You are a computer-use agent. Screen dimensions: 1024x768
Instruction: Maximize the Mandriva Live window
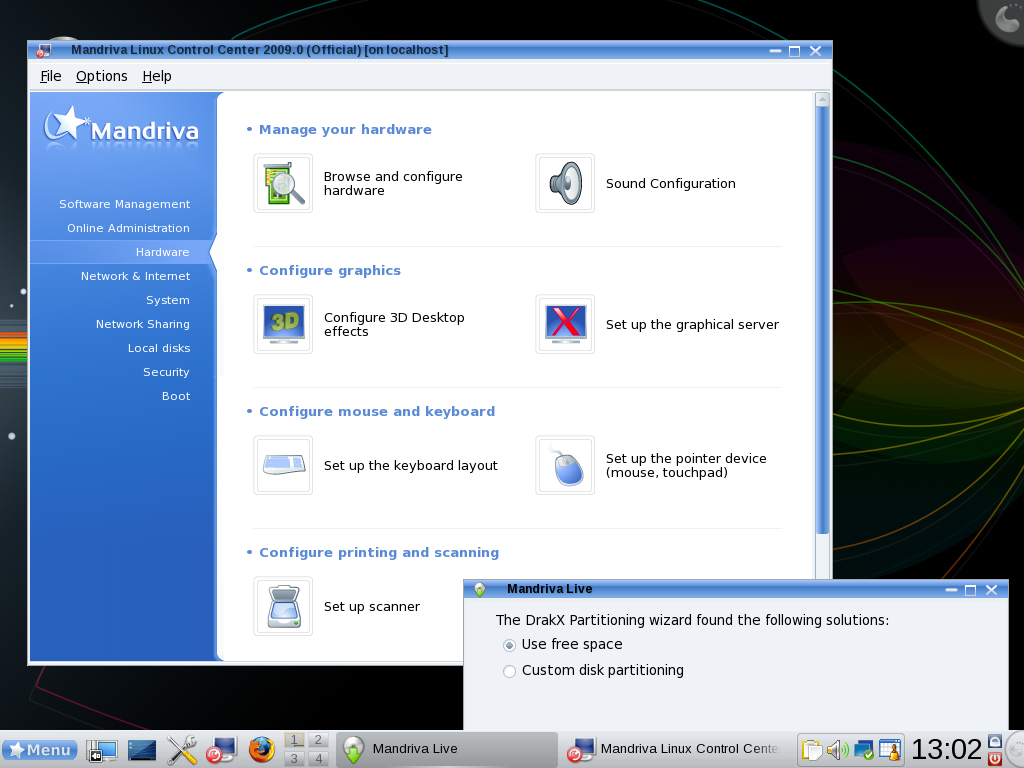click(970, 590)
